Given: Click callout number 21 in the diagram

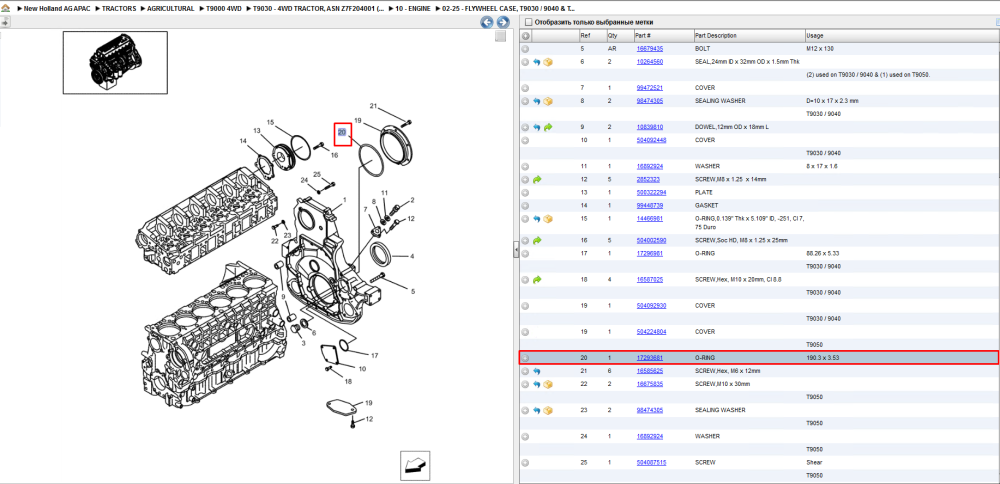Looking at the screenshot, I should pos(374,106).
